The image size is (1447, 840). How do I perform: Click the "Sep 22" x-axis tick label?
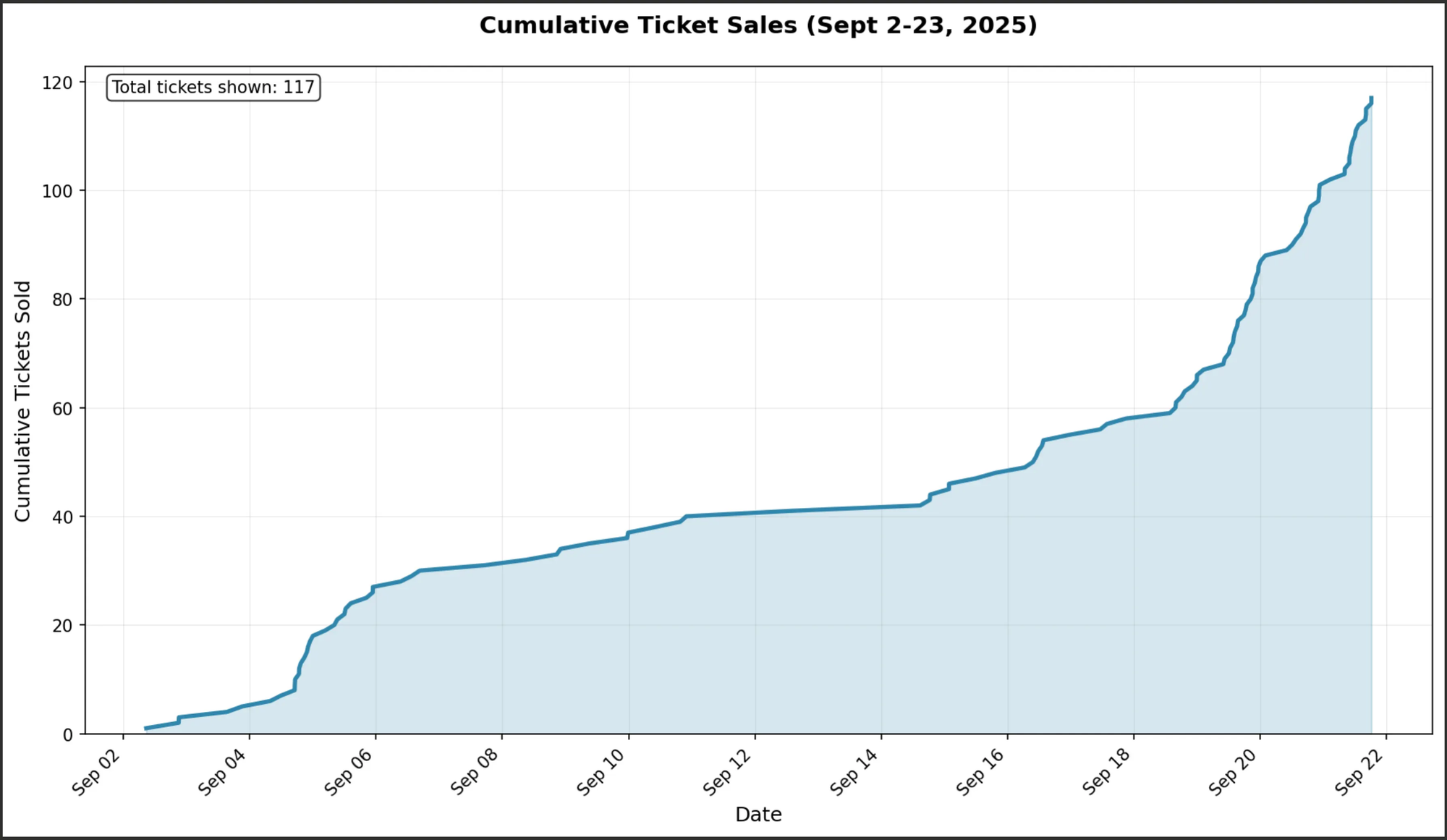1360,771
